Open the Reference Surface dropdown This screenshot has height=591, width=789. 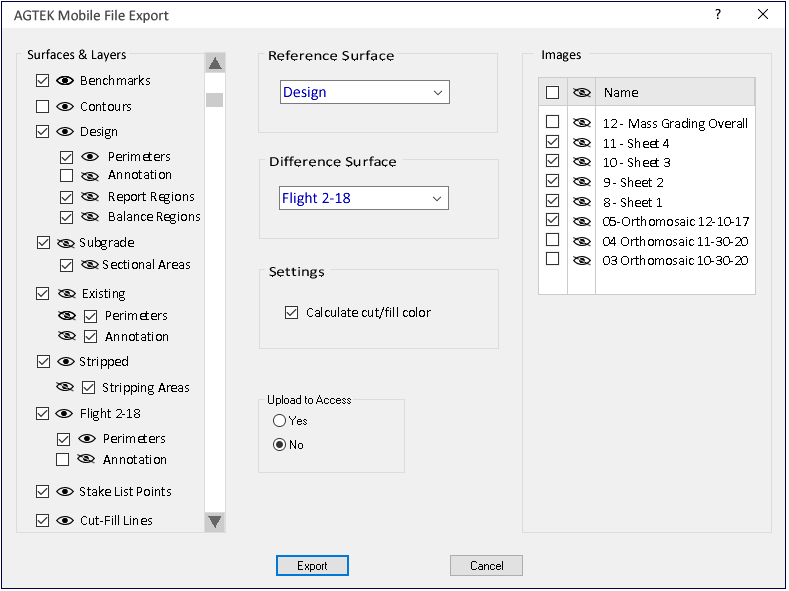364,93
